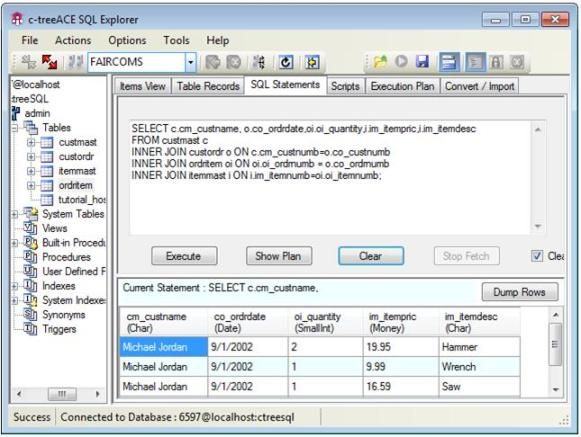Click the letter A font toolbar icon

pos(496,62)
